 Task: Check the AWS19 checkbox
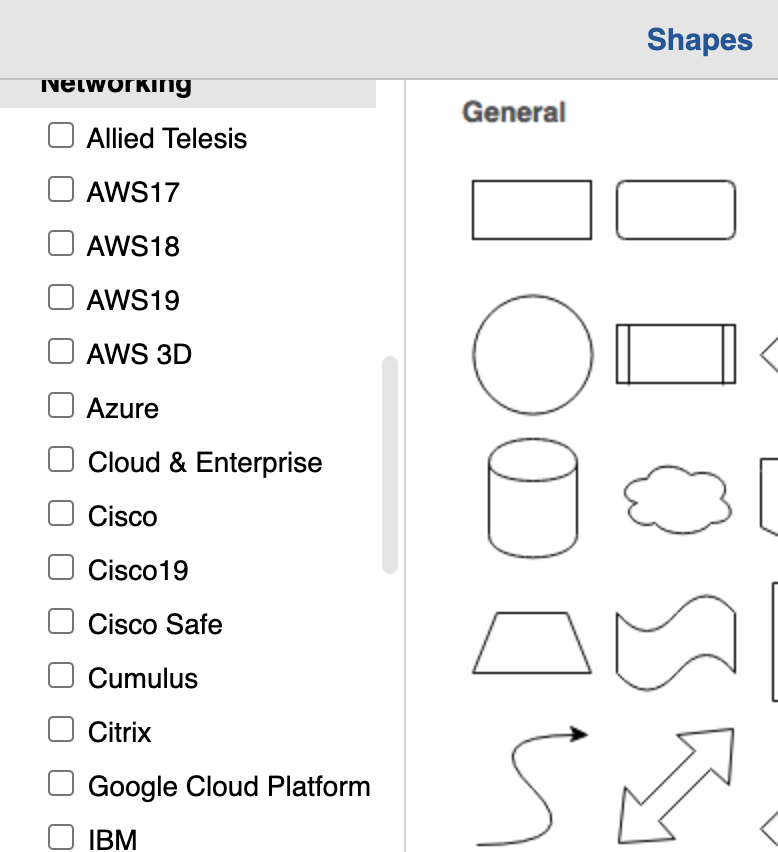(x=61, y=297)
